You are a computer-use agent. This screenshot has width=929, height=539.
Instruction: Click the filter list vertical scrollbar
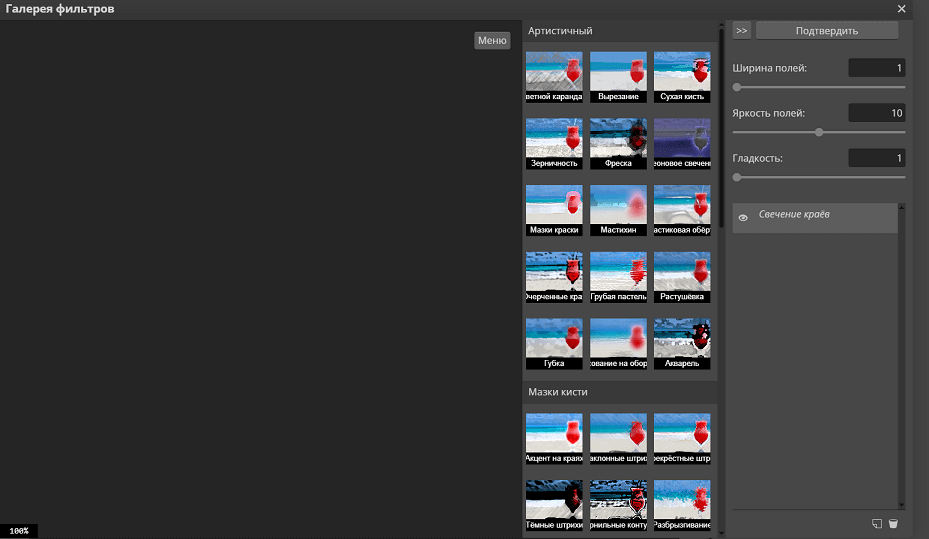721,127
